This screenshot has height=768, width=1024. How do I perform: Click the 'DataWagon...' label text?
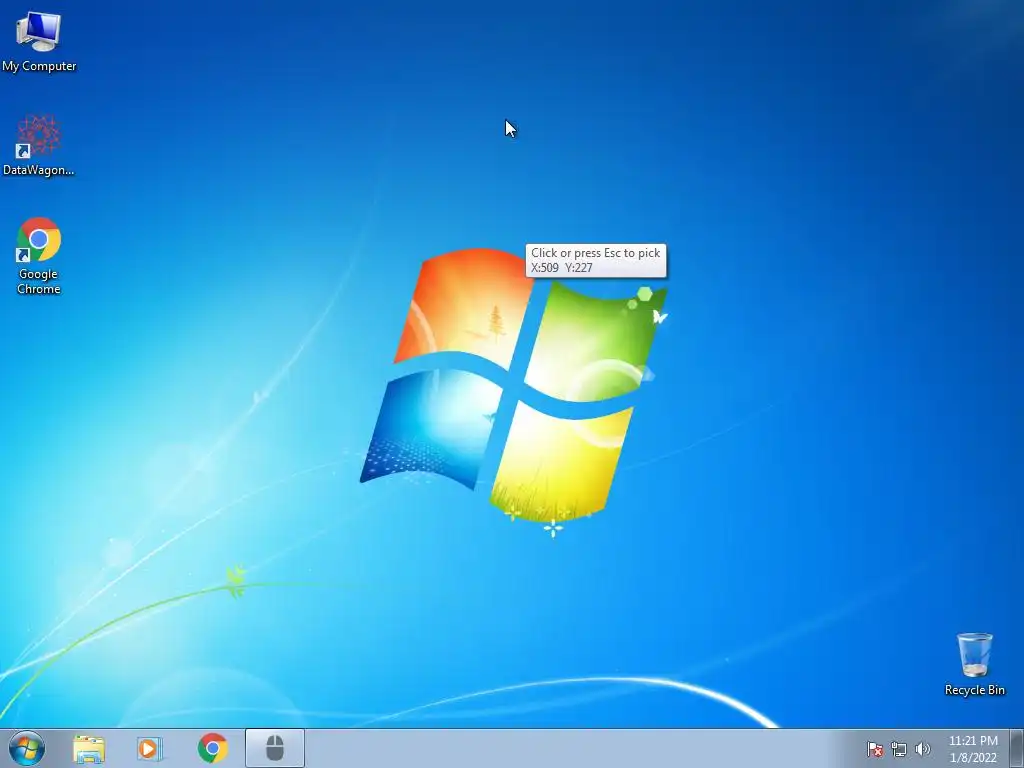click(x=39, y=170)
